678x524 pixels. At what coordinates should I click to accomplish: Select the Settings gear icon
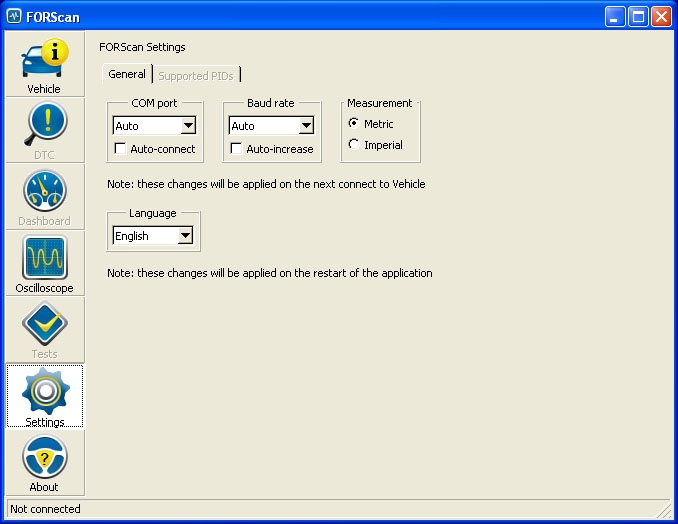44,391
